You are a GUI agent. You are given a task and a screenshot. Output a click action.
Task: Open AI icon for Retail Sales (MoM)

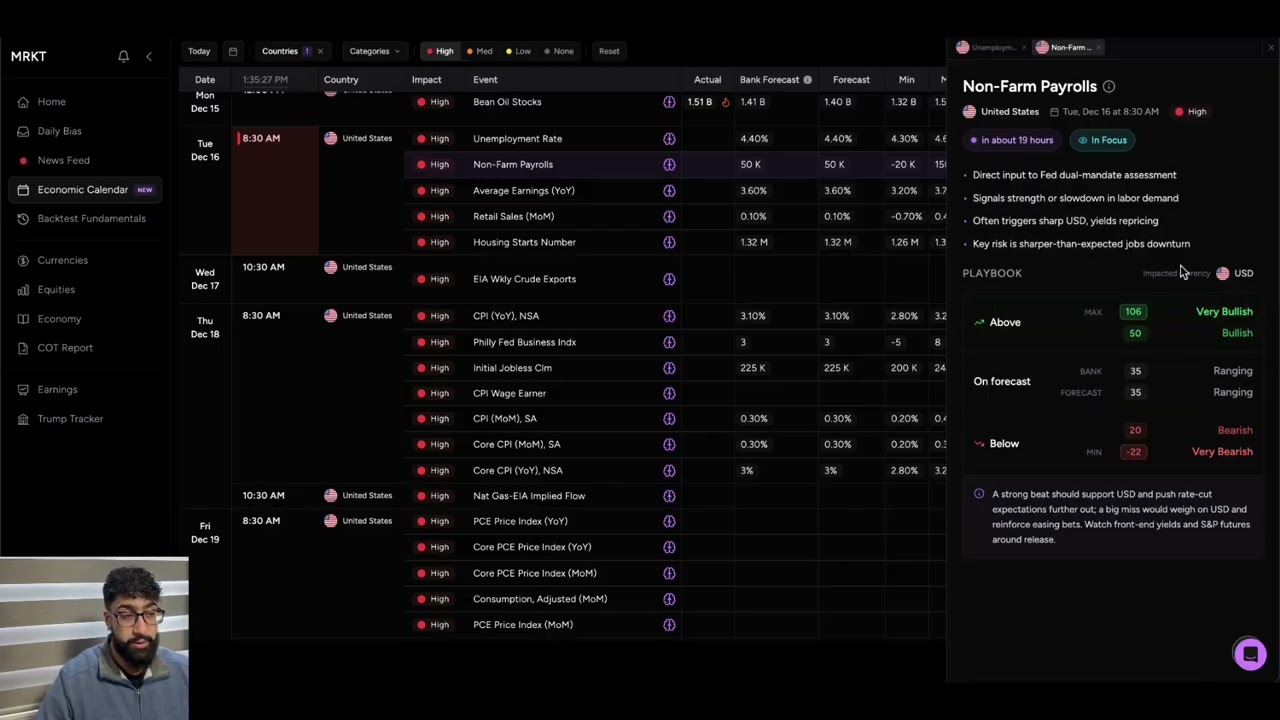669,217
